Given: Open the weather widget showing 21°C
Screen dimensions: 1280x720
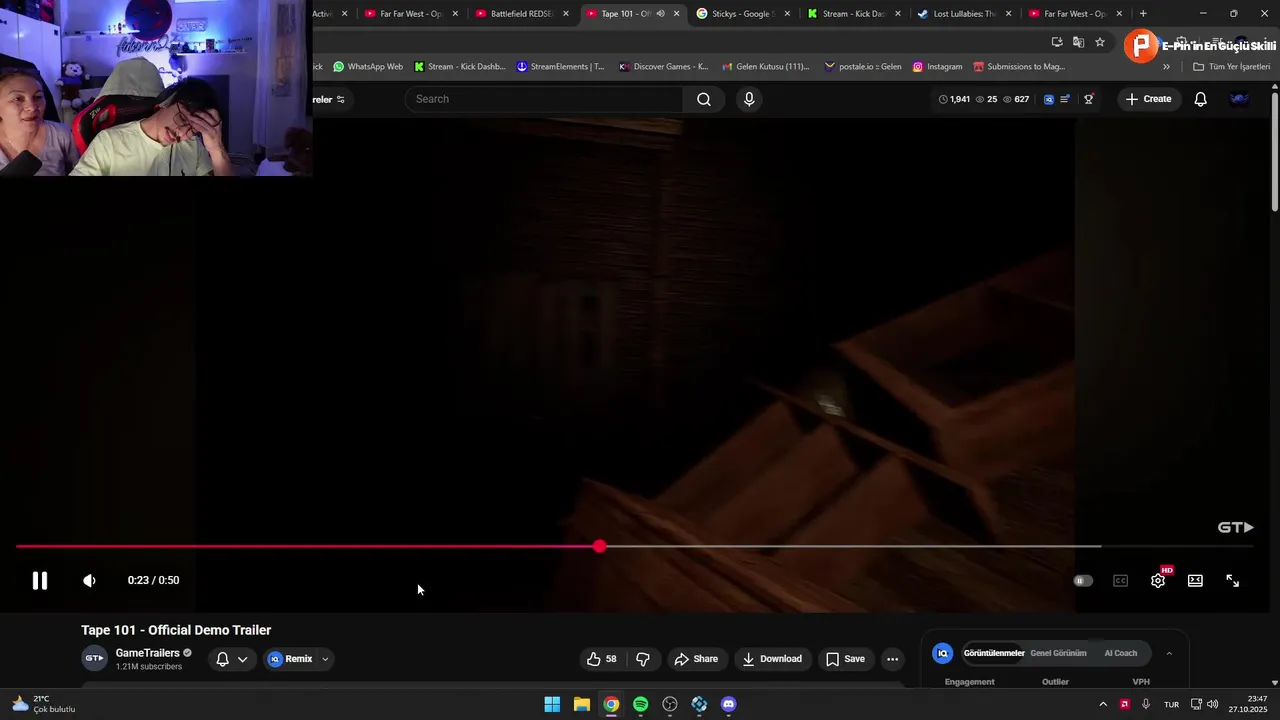Looking at the screenshot, I should click(x=42, y=704).
